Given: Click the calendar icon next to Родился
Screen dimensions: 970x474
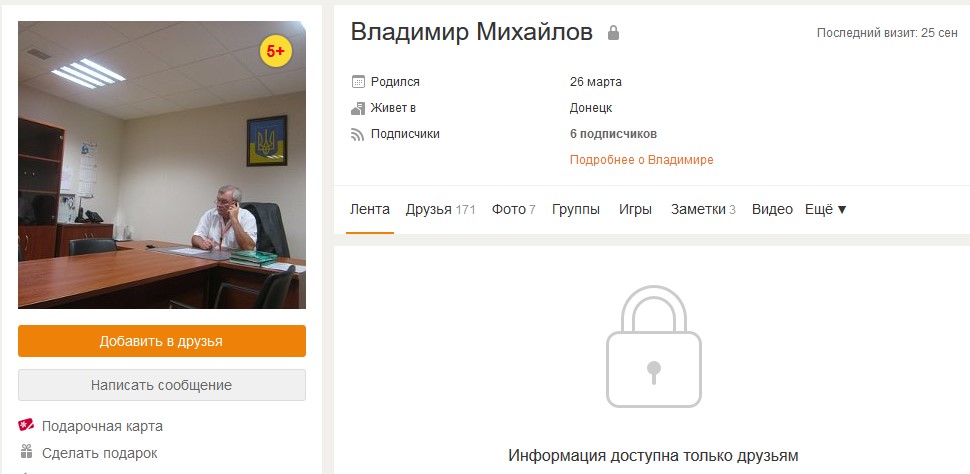Looking at the screenshot, I should pyautogui.click(x=358, y=82).
